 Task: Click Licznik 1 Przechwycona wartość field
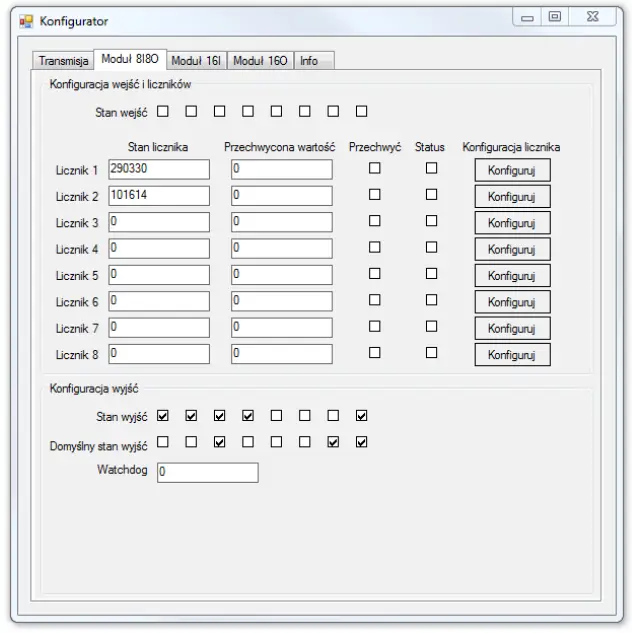coord(282,169)
